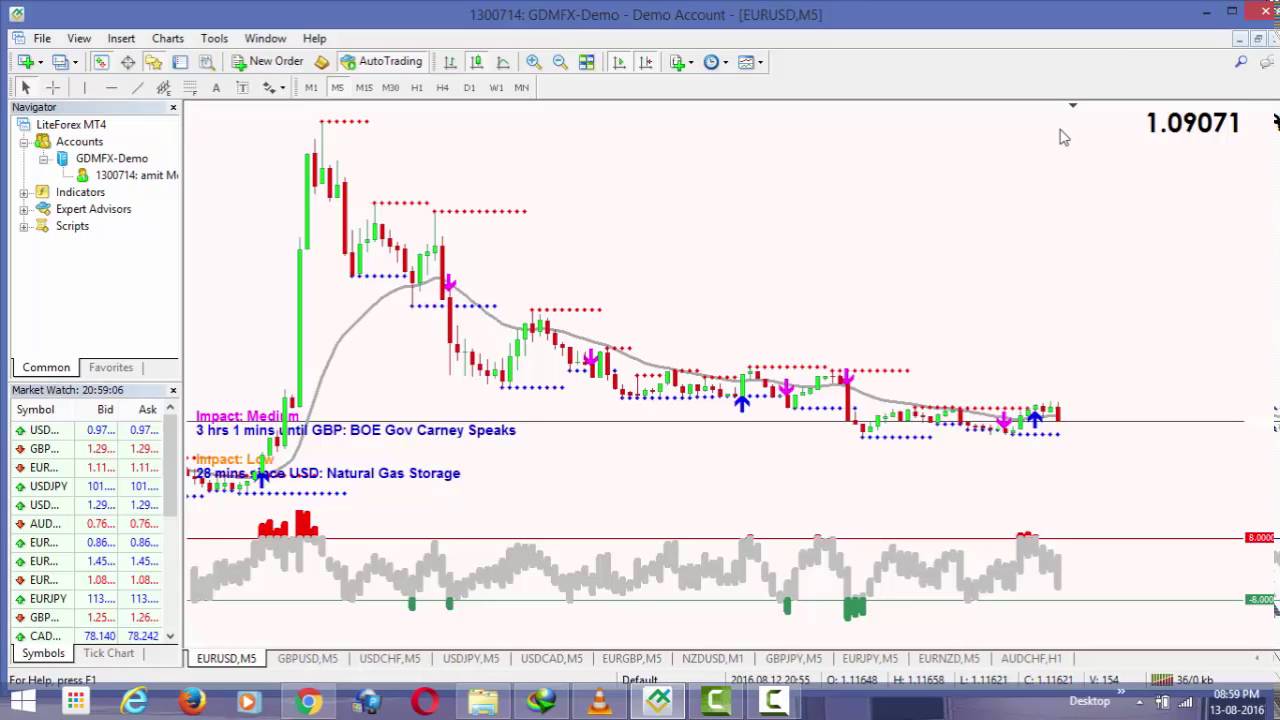Close the Market Watch panel
Viewport: 1280px width, 720px height.
(x=173, y=390)
